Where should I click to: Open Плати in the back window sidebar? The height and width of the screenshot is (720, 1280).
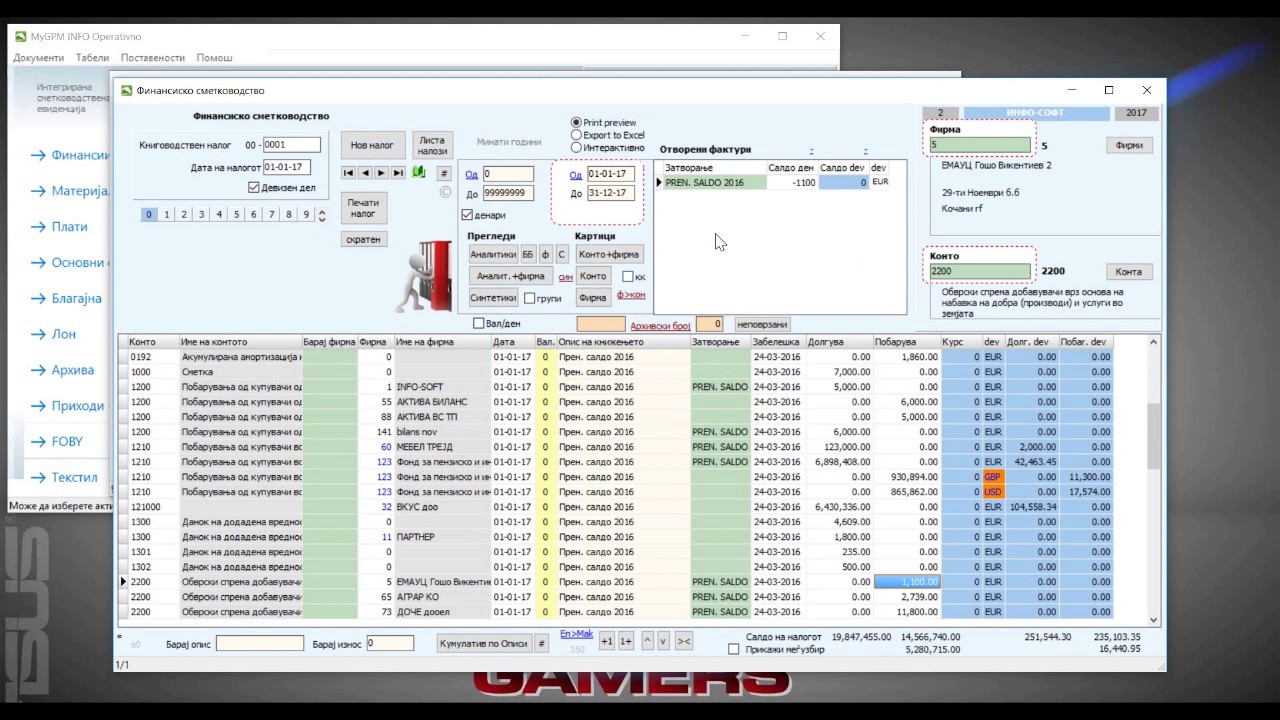[59, 227]
